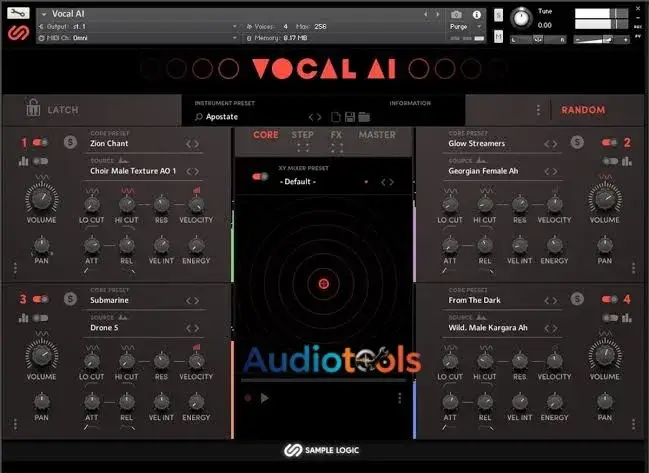Open core 3 three-dot options menu
The width and height of the screenshot is (649, 473).
[15, 424]
